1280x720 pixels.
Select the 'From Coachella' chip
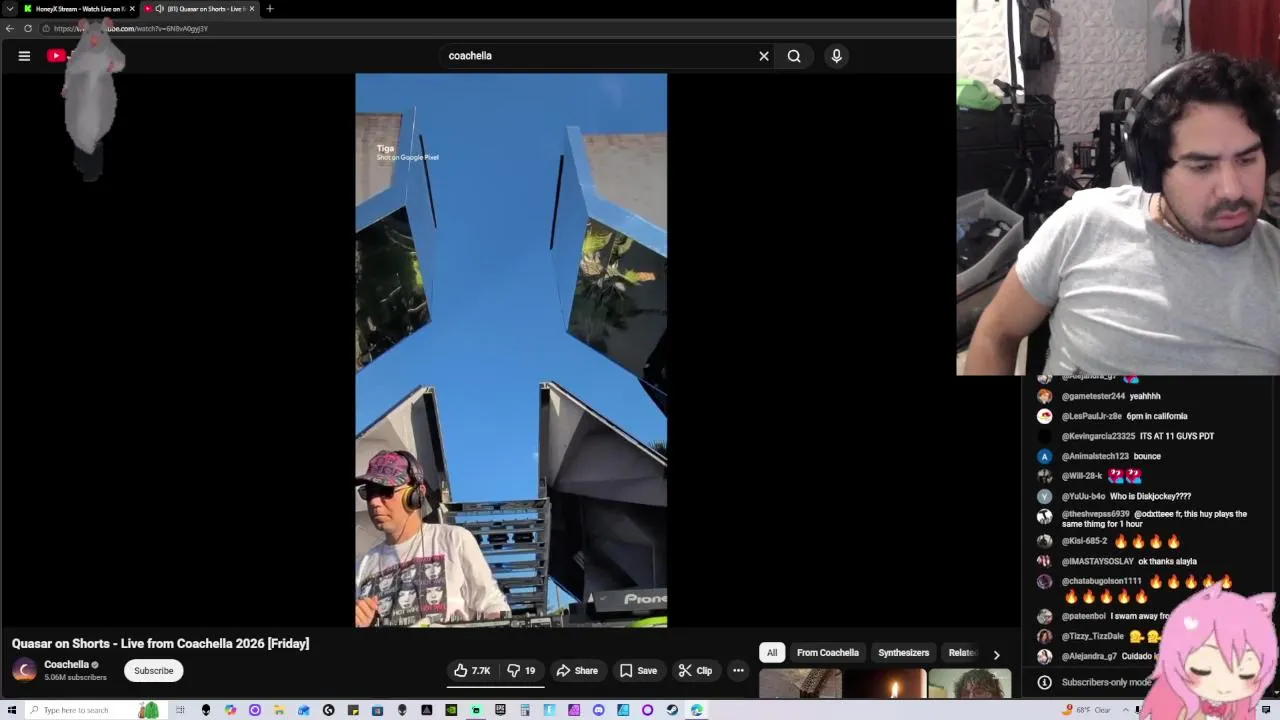coord(828,653)
